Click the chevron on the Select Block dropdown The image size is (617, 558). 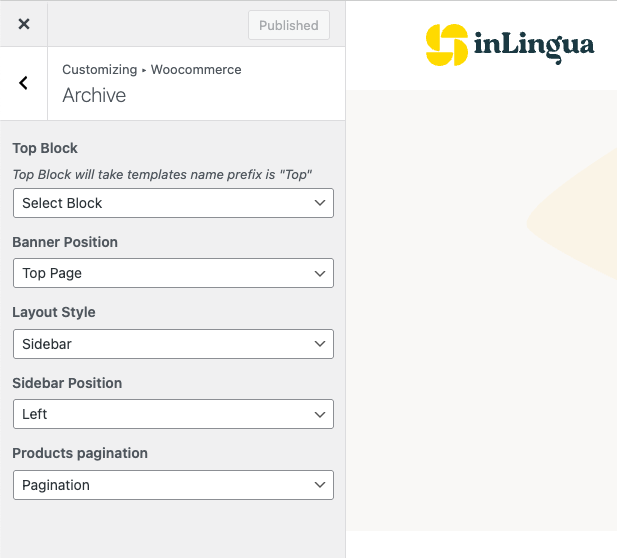point(320,203)
